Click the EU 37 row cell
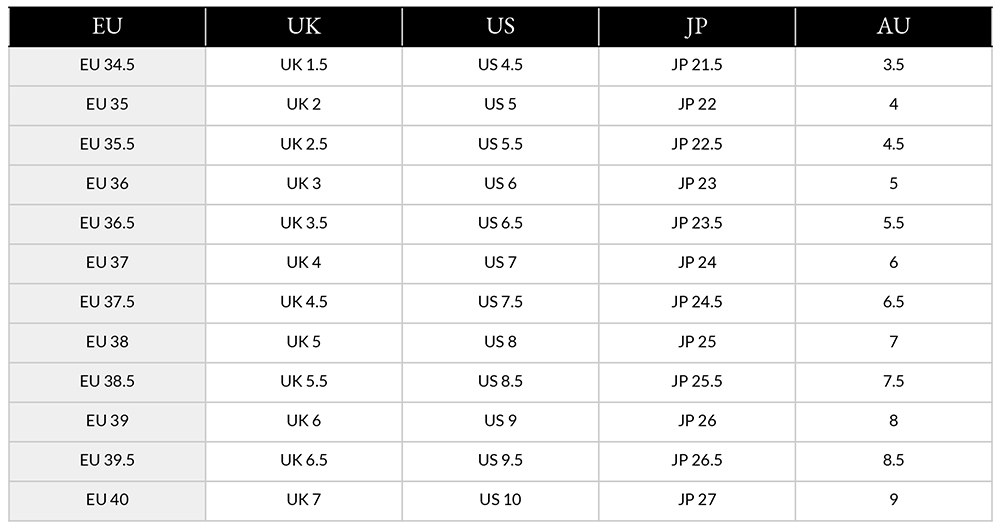 click(107, 263)
